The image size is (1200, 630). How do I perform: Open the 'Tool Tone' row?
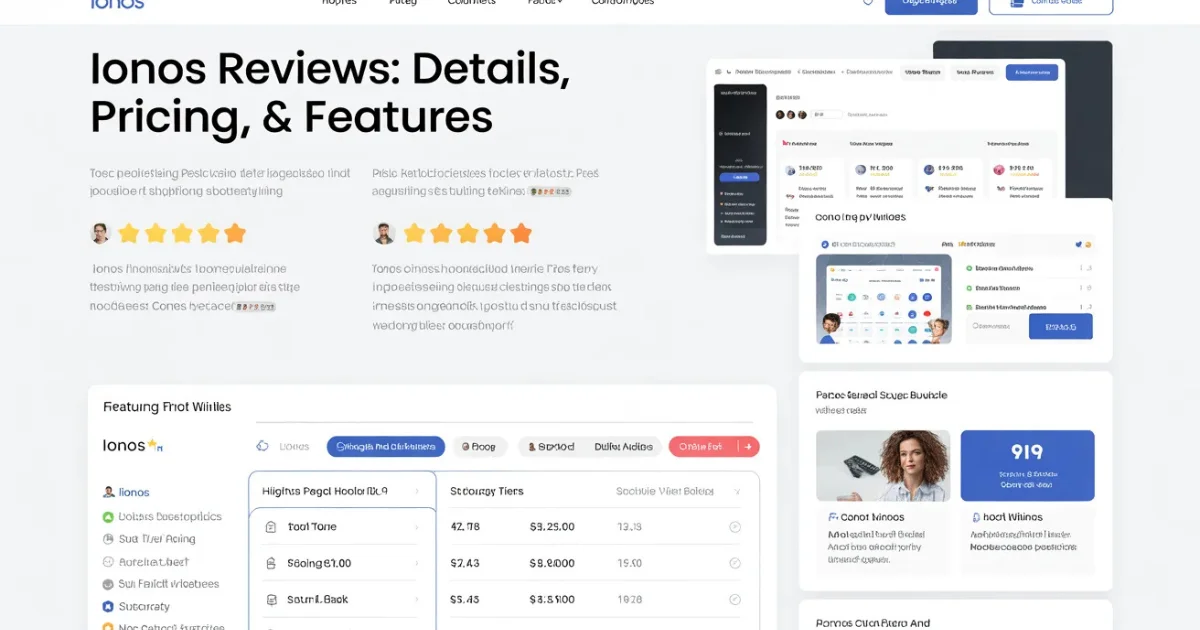tap(340, 527)
